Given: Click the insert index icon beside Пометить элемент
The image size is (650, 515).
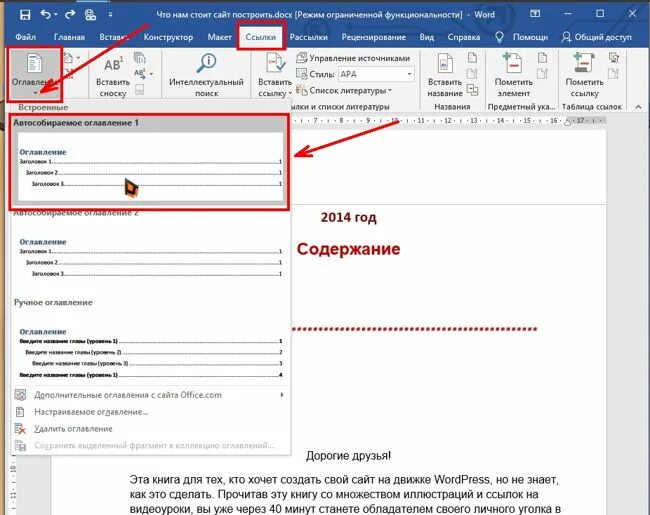Looking at the screenshot, I should click(x=543, y=58).
